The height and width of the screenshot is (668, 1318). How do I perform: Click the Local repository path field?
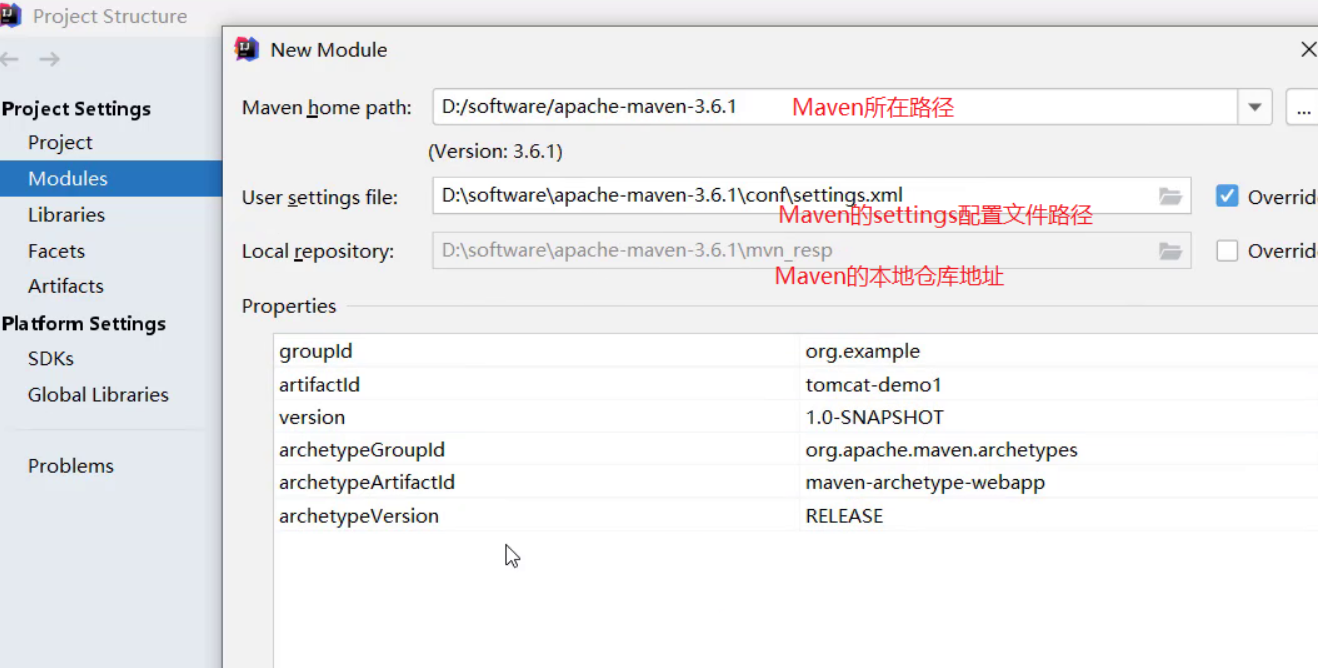(812, 251)
